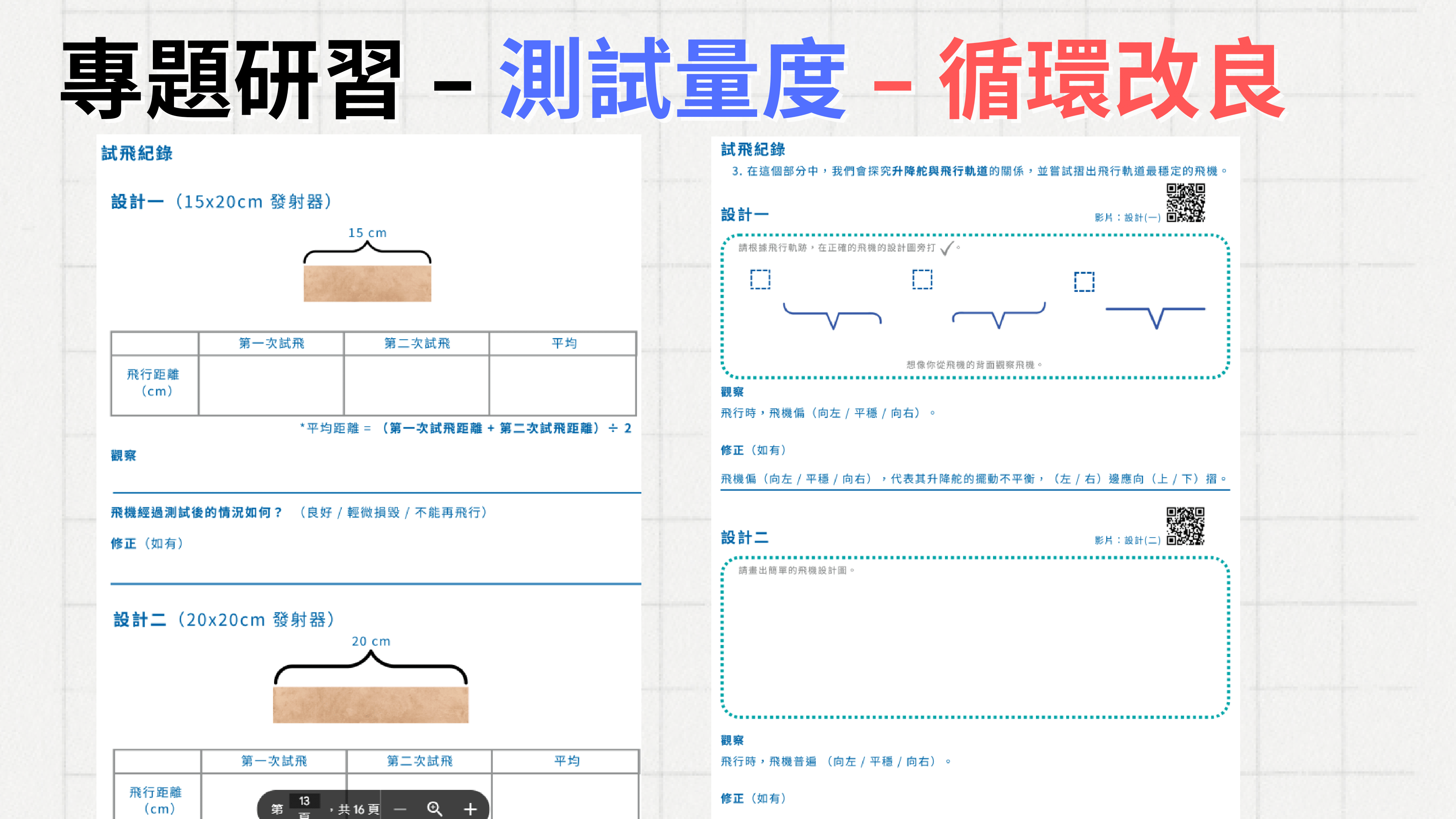Screen dimensions: 1456x819
Task: Click the 影片:設計(二) video label
Action: 1127,540
